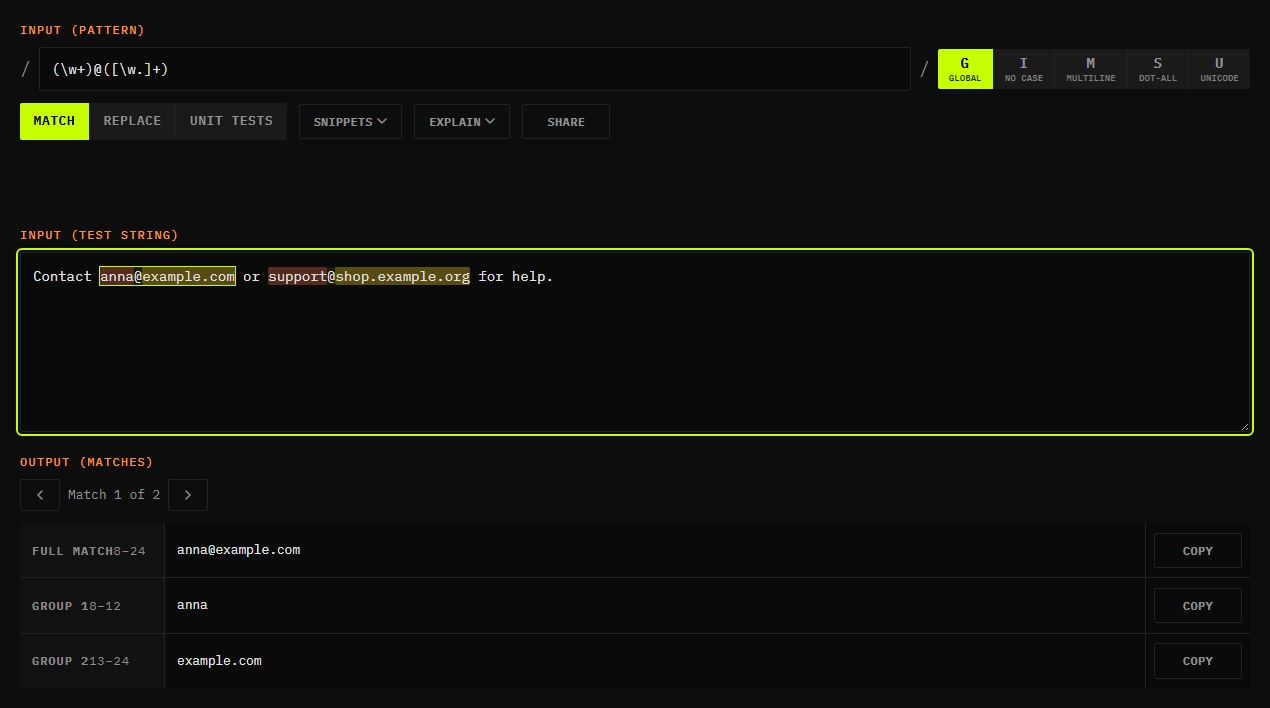Click the Share button

pyautogui.click(x=566, y=121)
